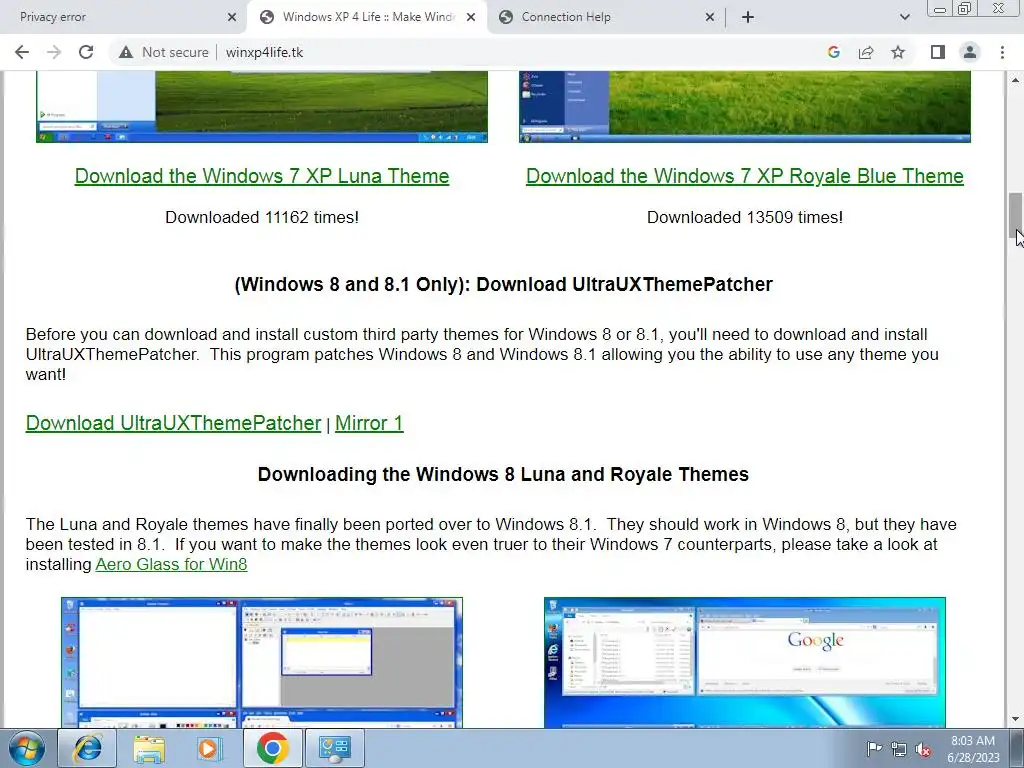The image size is (1024, 768).
Task: Click the vertical scrollbar thumb
Action: (x=1016, y=216)
